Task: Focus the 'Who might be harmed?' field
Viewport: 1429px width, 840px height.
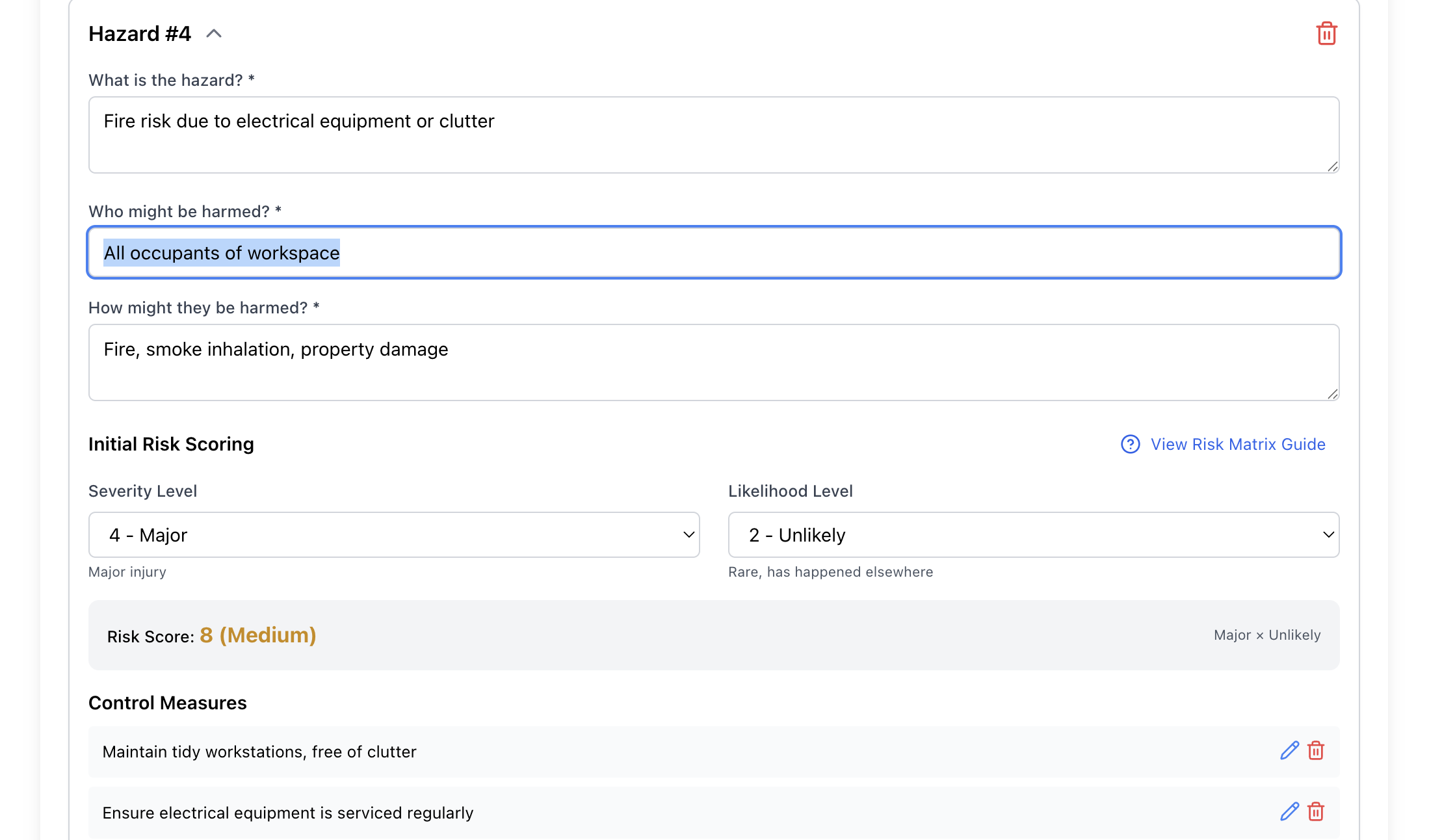Action: click(x=713, y=253)
